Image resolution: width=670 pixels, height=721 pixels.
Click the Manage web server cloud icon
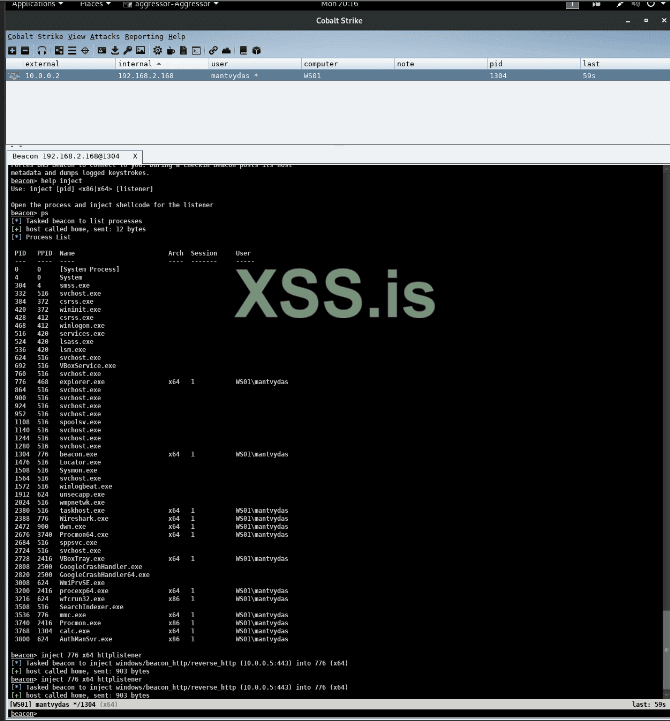(x=226, y=51)
